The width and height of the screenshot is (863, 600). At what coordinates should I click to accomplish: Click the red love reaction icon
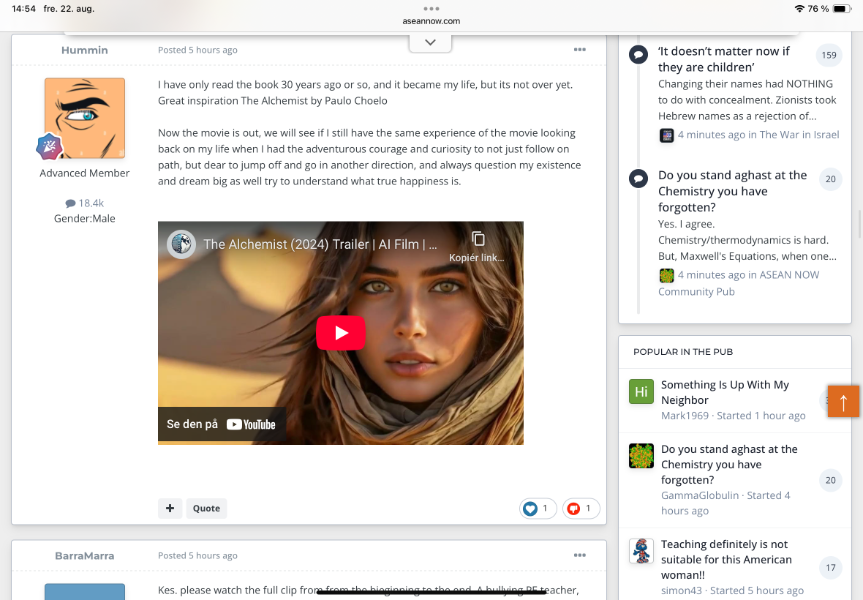(574, 509)
